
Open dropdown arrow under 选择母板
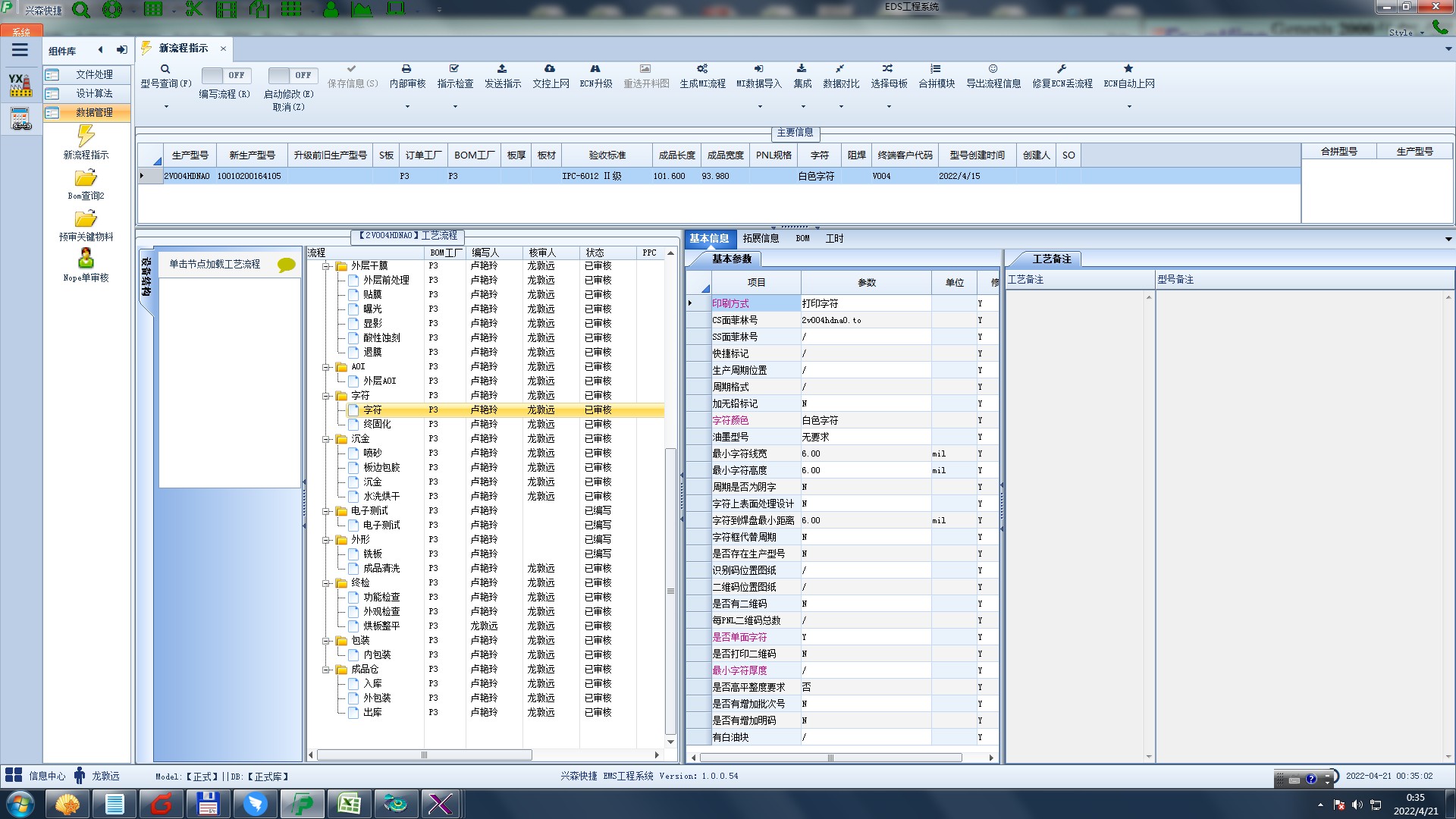[x=889, y=106]
